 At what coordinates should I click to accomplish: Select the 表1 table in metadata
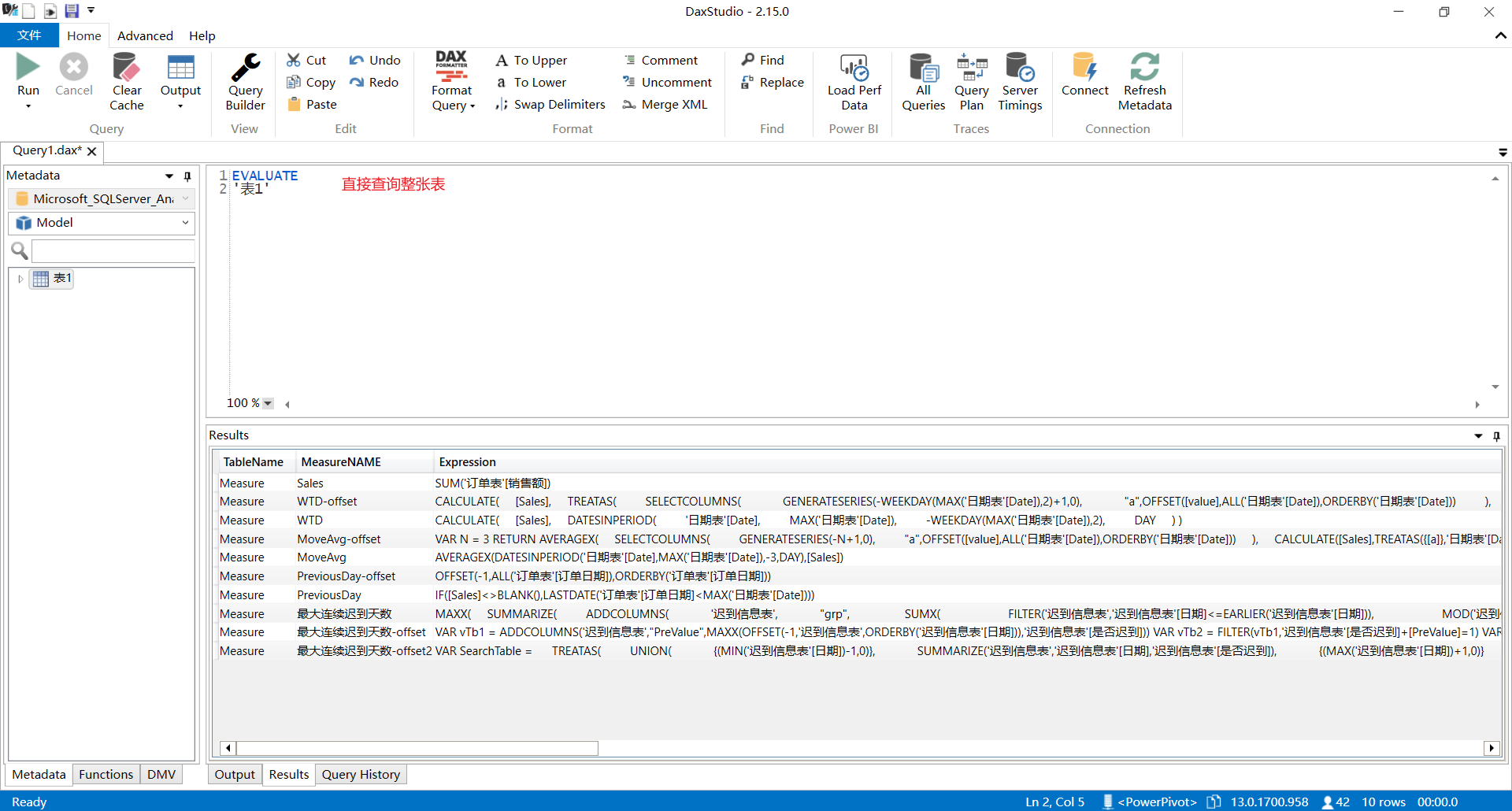(x=52, y=278)
